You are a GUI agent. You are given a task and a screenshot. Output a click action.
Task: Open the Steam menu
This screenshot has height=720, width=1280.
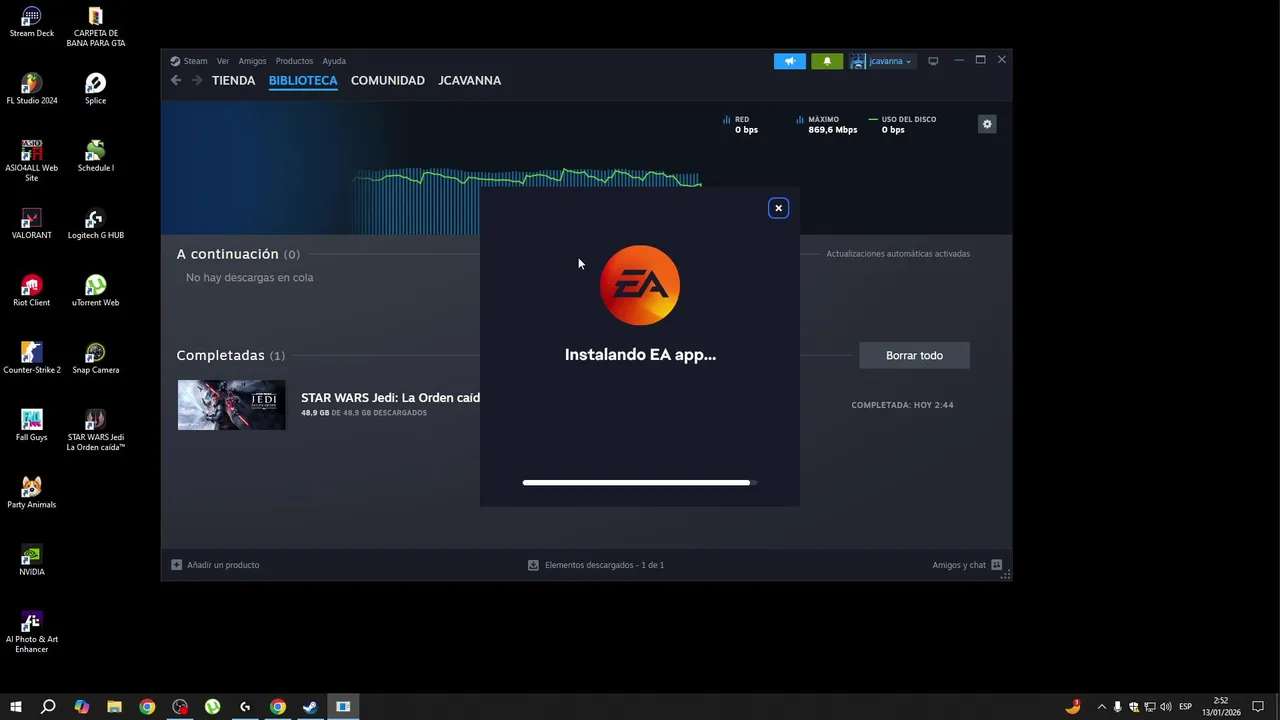tap(189, 61)
